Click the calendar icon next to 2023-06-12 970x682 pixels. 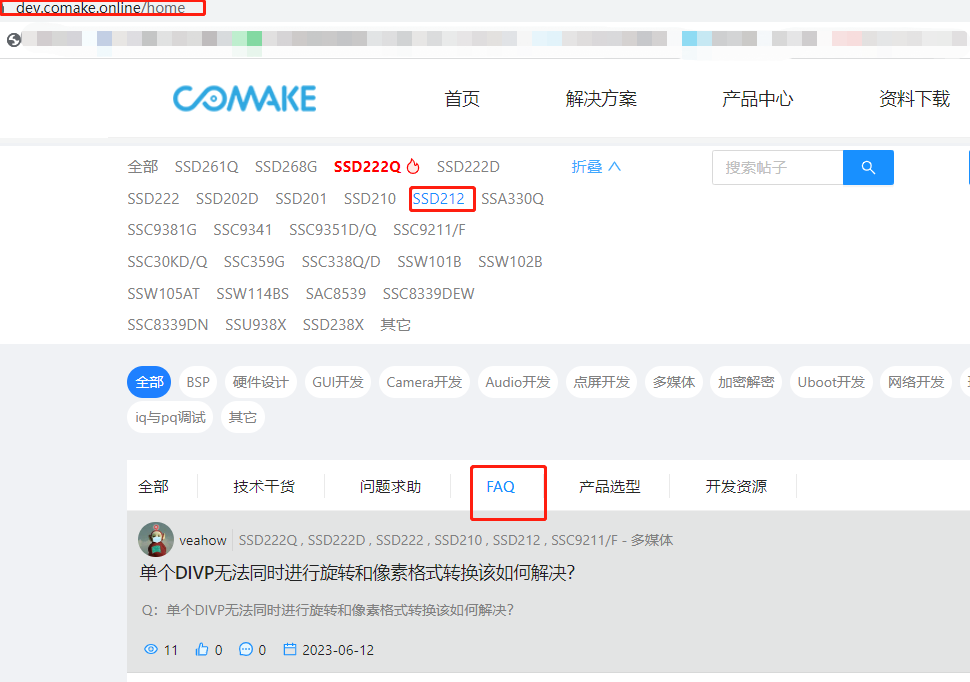coord(291,649)
